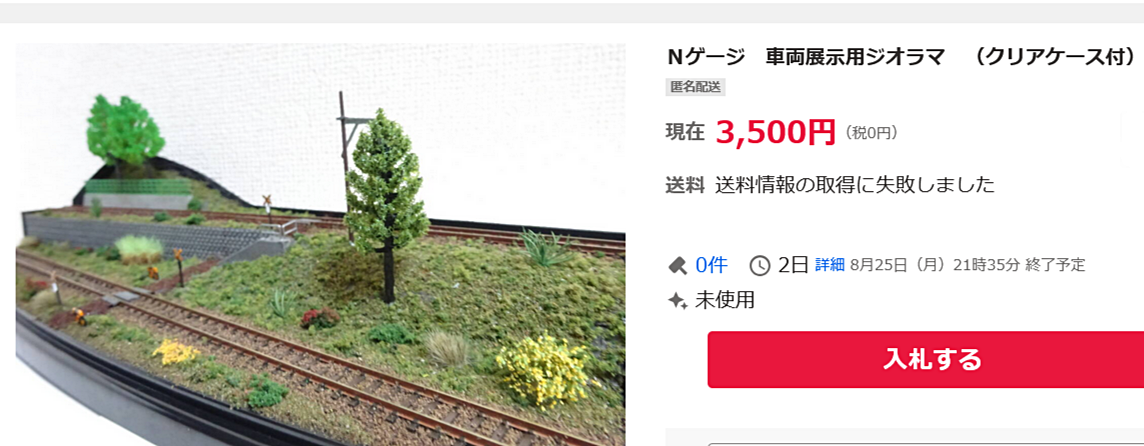Click the (税0円) tax note

[x=871, y=133]
